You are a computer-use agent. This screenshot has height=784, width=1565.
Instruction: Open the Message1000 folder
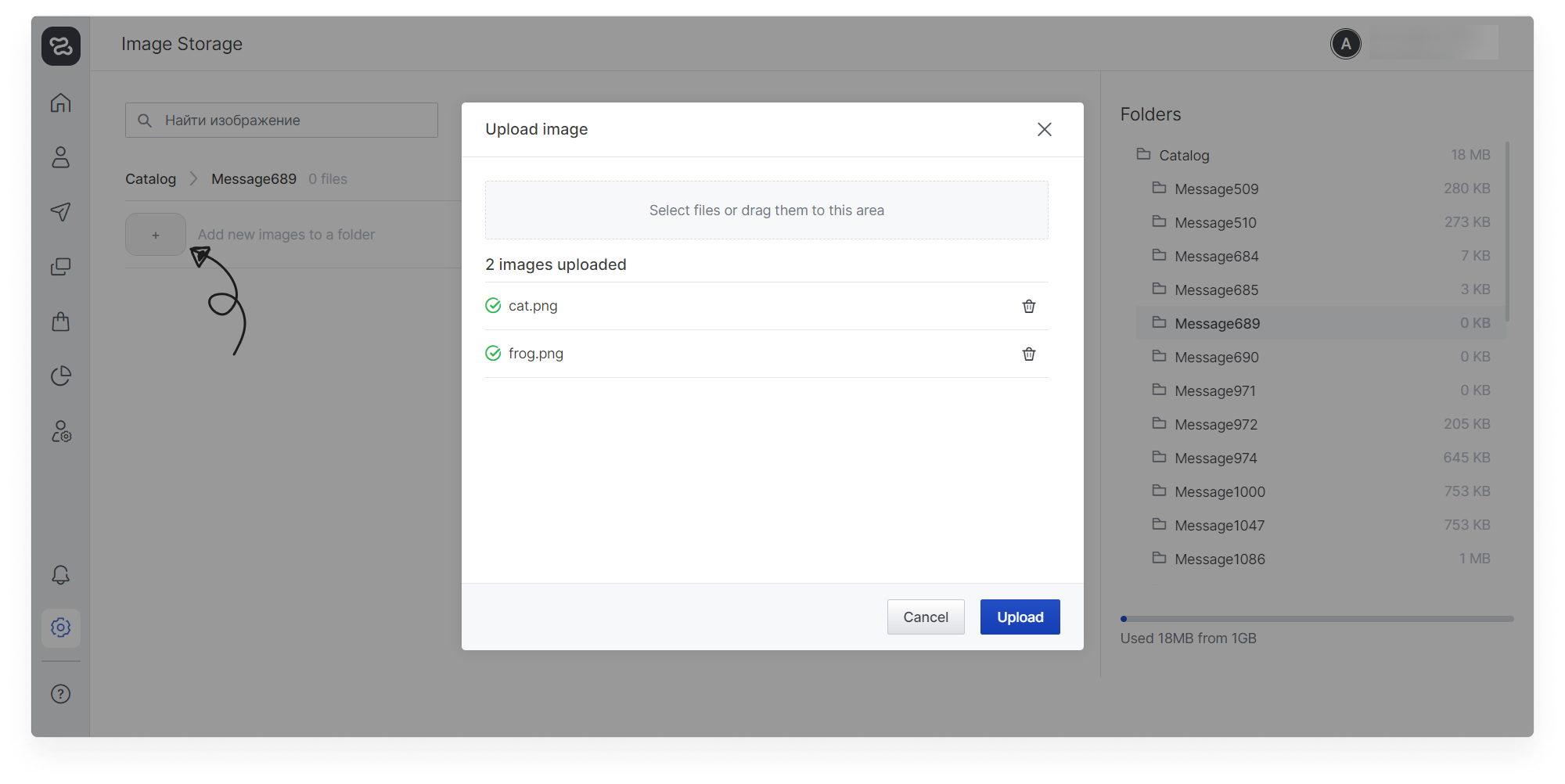(1219, 491)
